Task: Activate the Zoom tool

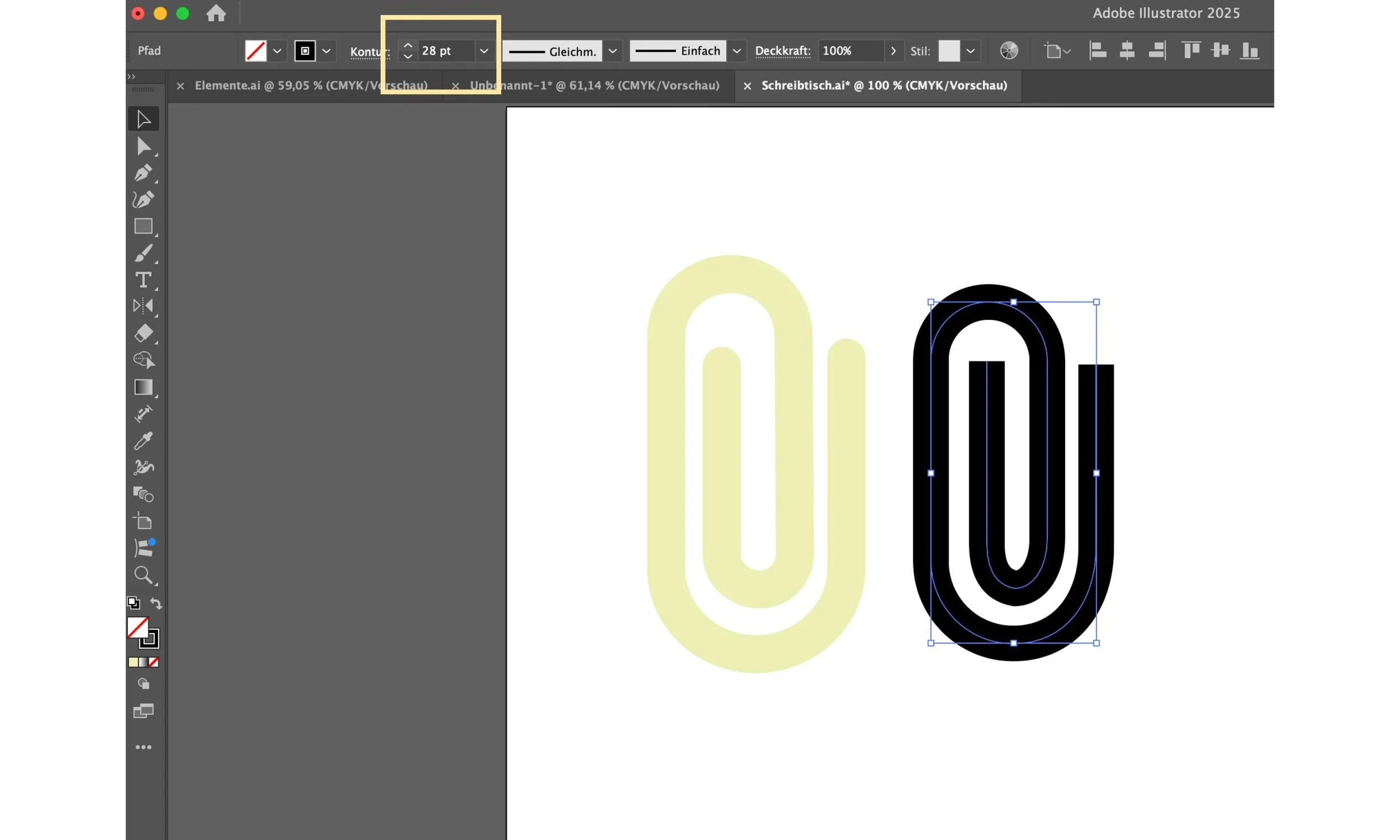Action: coord(143,575)
